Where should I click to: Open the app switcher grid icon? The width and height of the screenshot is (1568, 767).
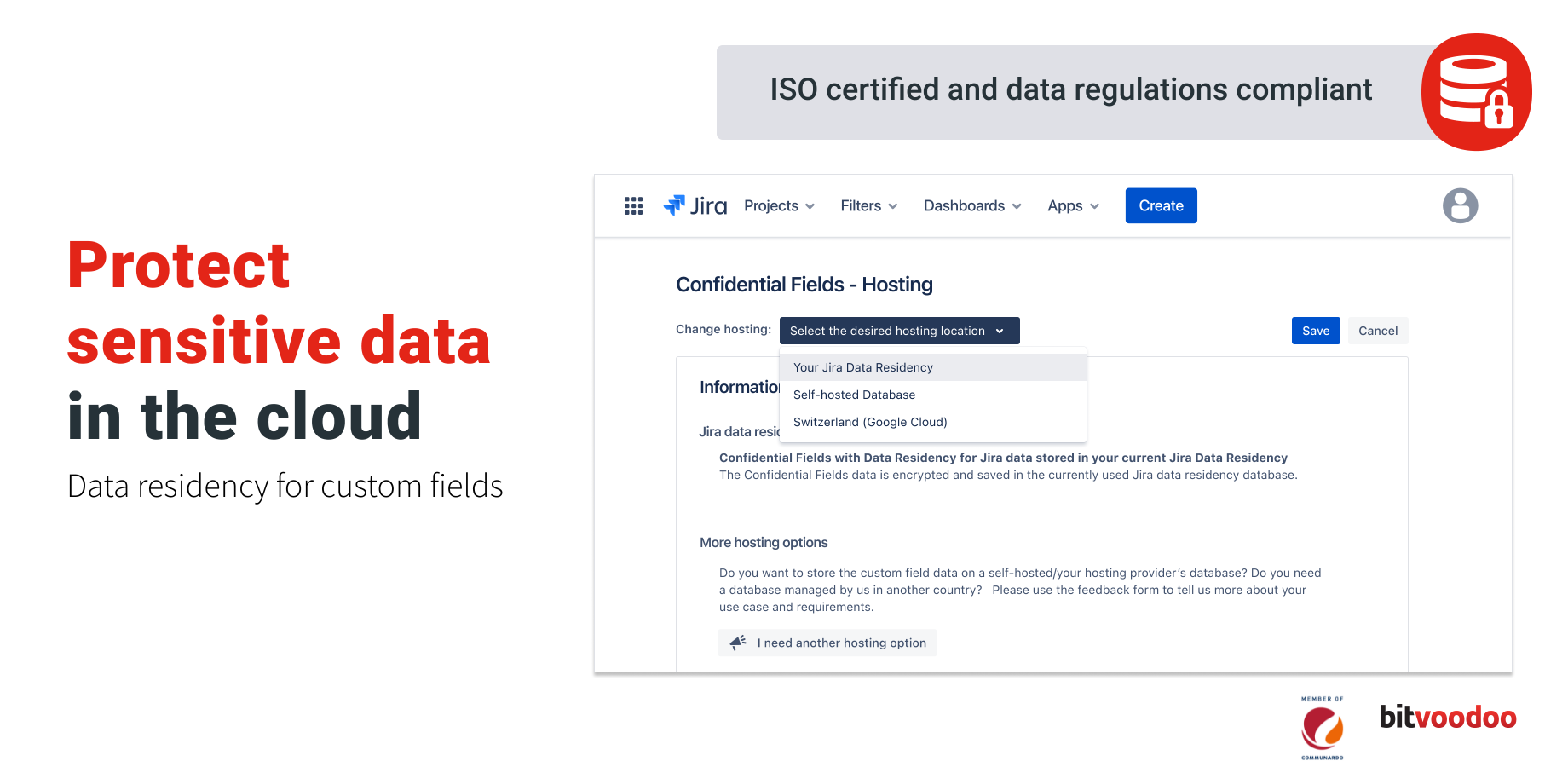pyautogui.click(x=633, y=206)
